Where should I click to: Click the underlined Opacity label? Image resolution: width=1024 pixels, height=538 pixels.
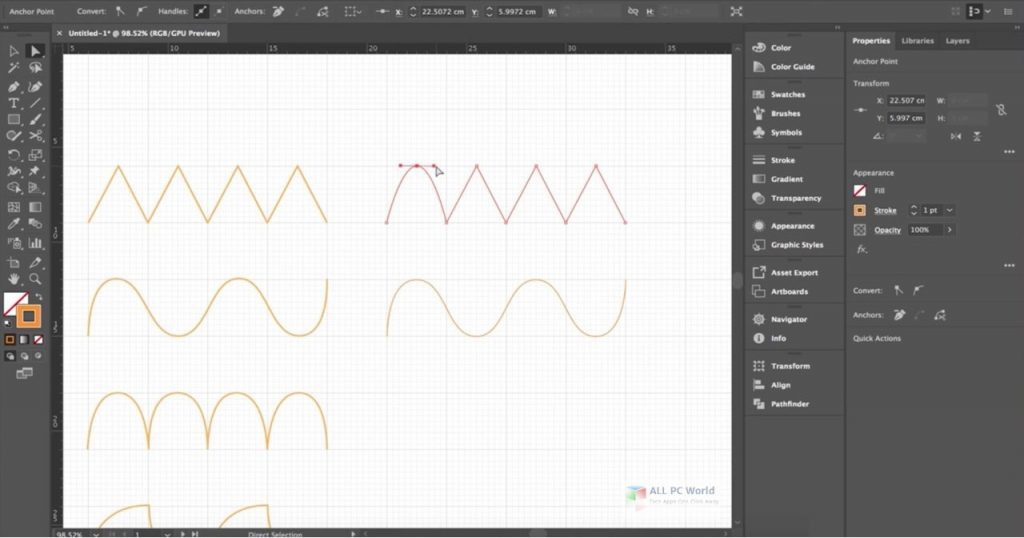point(887,230)
